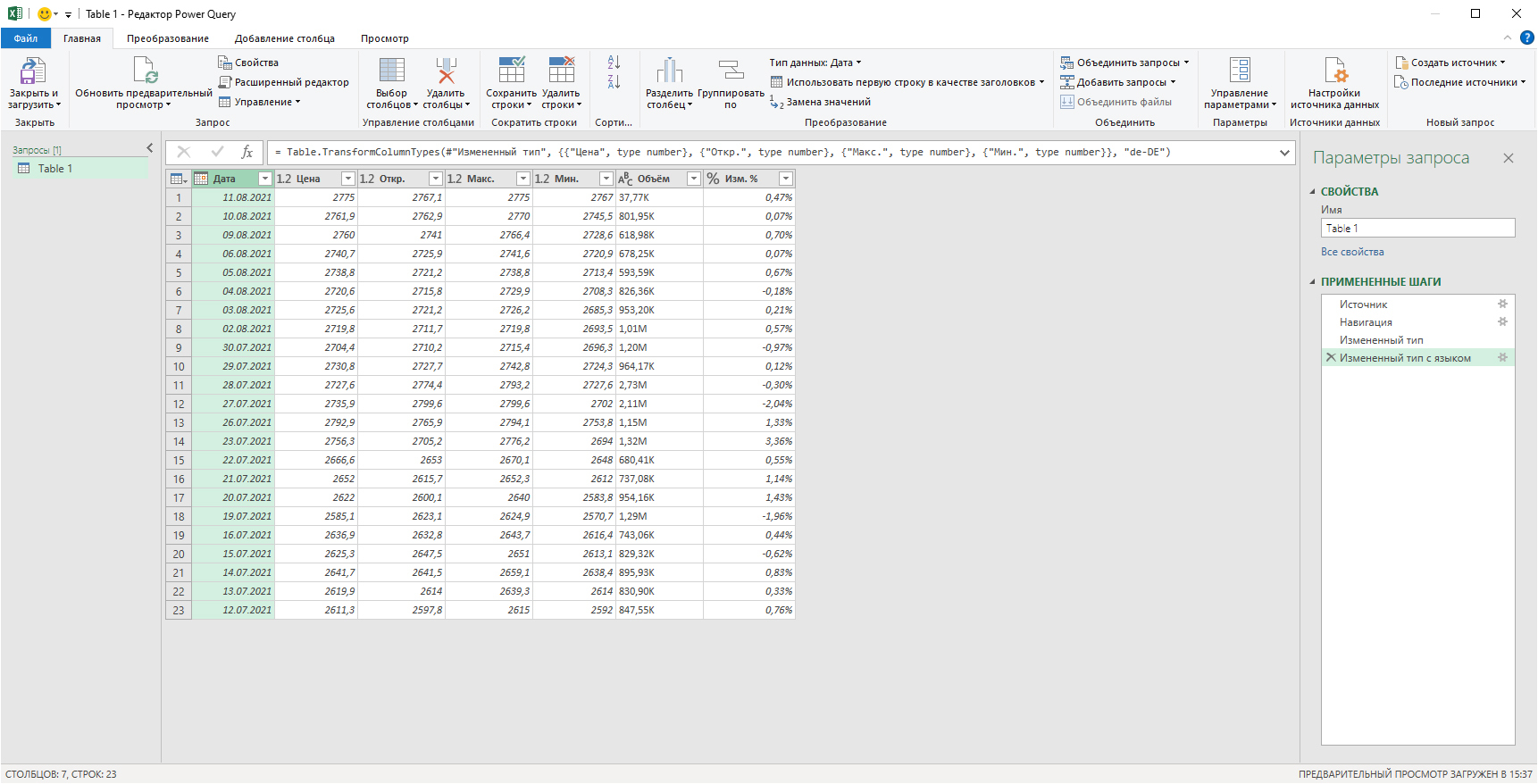Sort descending with the Z-A icon

pos(614,82)
